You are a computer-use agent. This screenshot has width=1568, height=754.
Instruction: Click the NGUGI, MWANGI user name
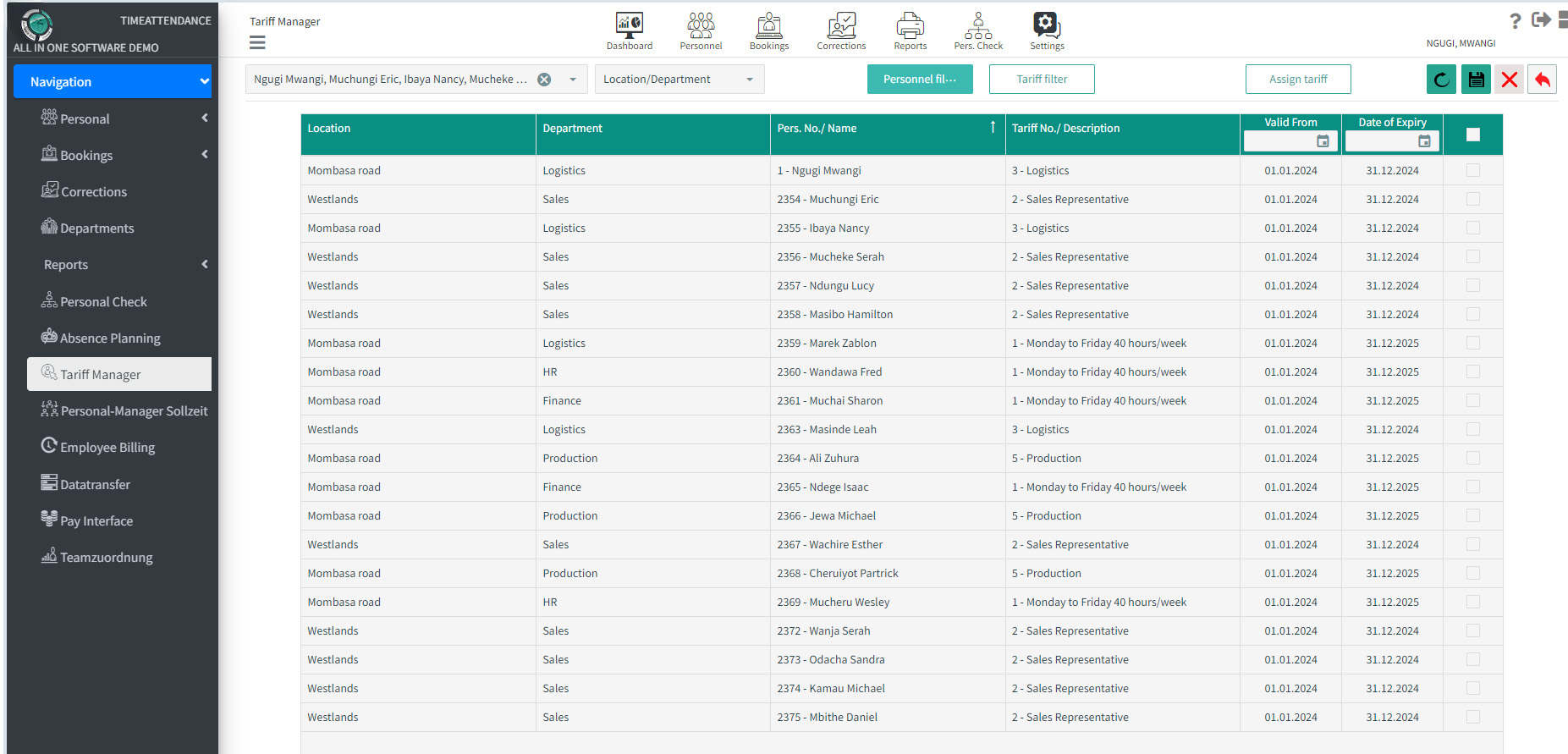click(1461, 43)
